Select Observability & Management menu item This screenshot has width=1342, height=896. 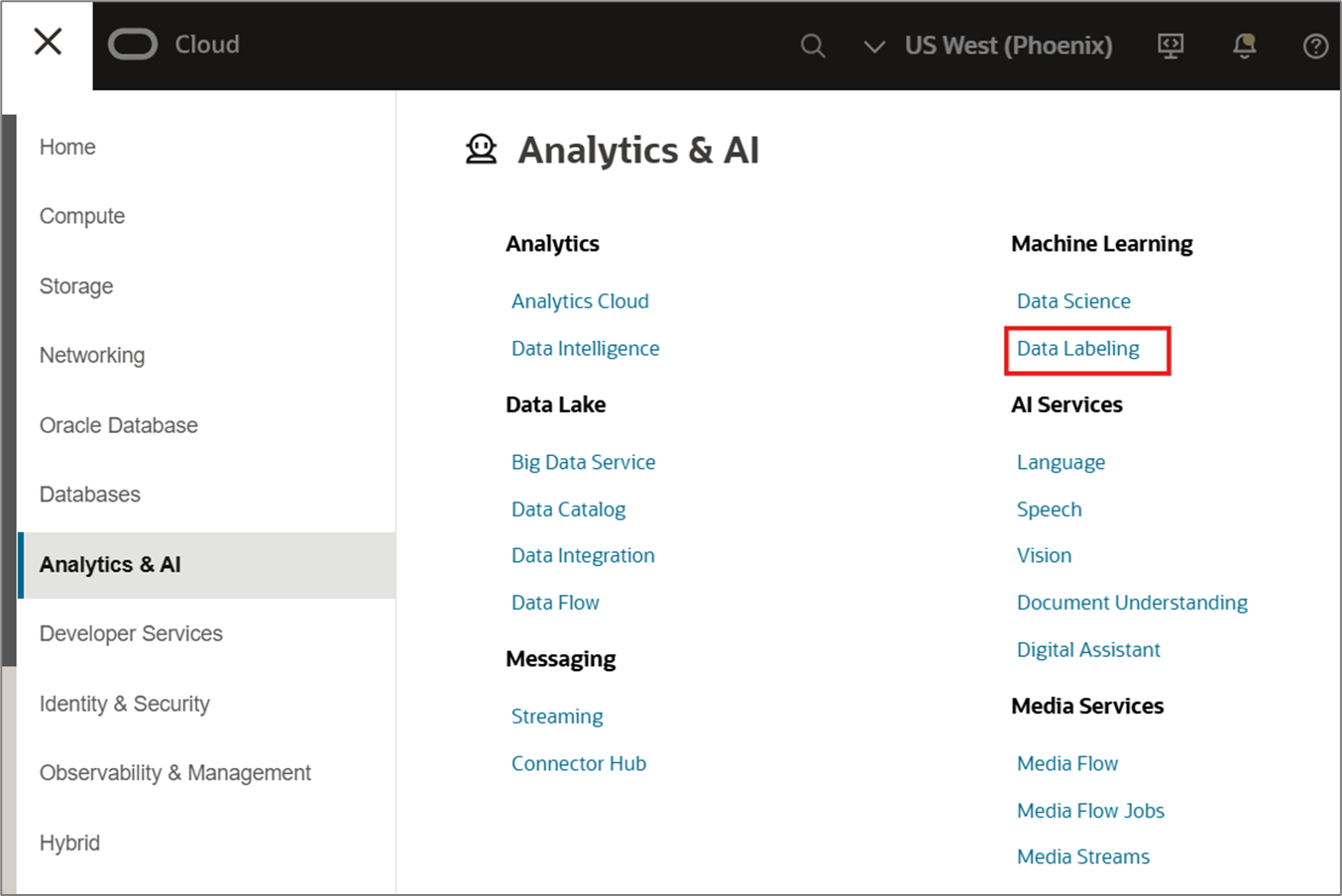(x=175, y=773)
